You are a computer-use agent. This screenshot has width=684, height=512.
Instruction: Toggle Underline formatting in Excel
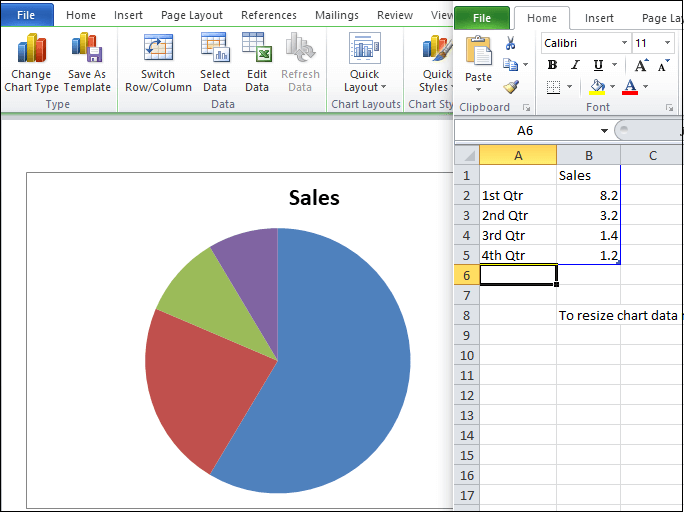pos(595,65)
